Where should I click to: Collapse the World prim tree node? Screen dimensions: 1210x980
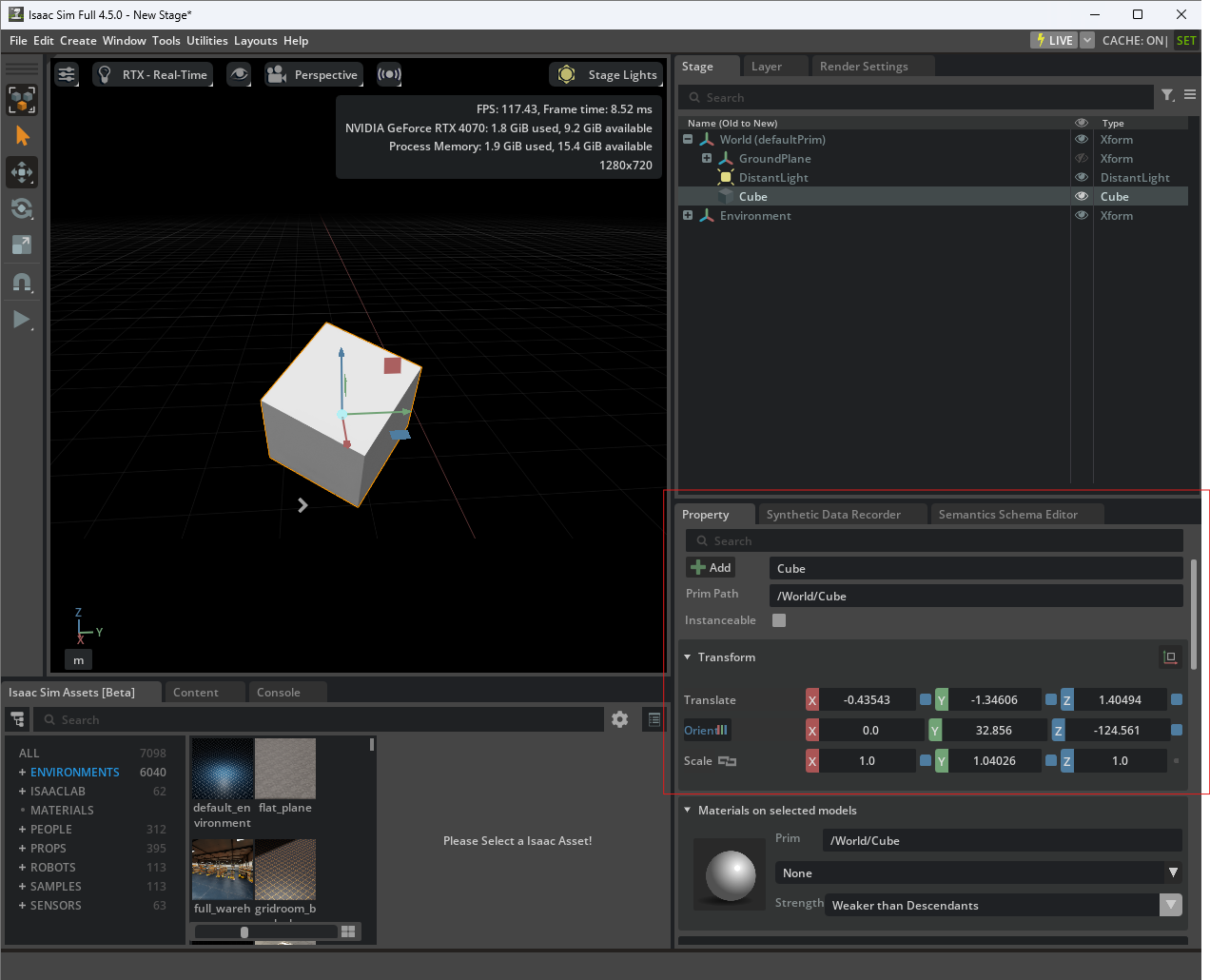688,139
